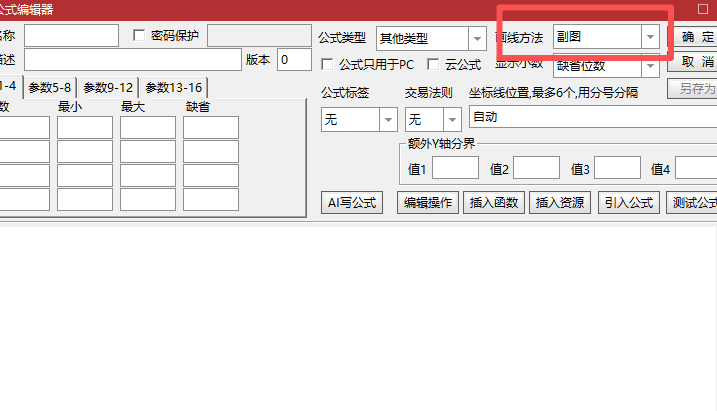Maximize the 公式编辑器 window
717x411 pixels.
(703, 9)
